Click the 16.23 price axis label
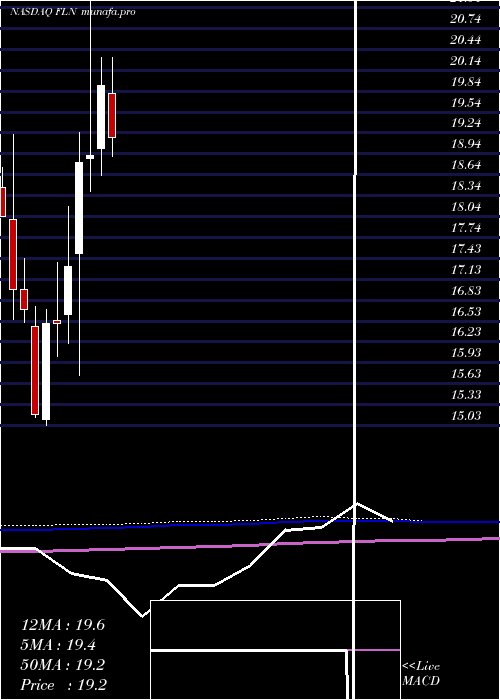This screenshot has width=500, height=700. (466, 332)
